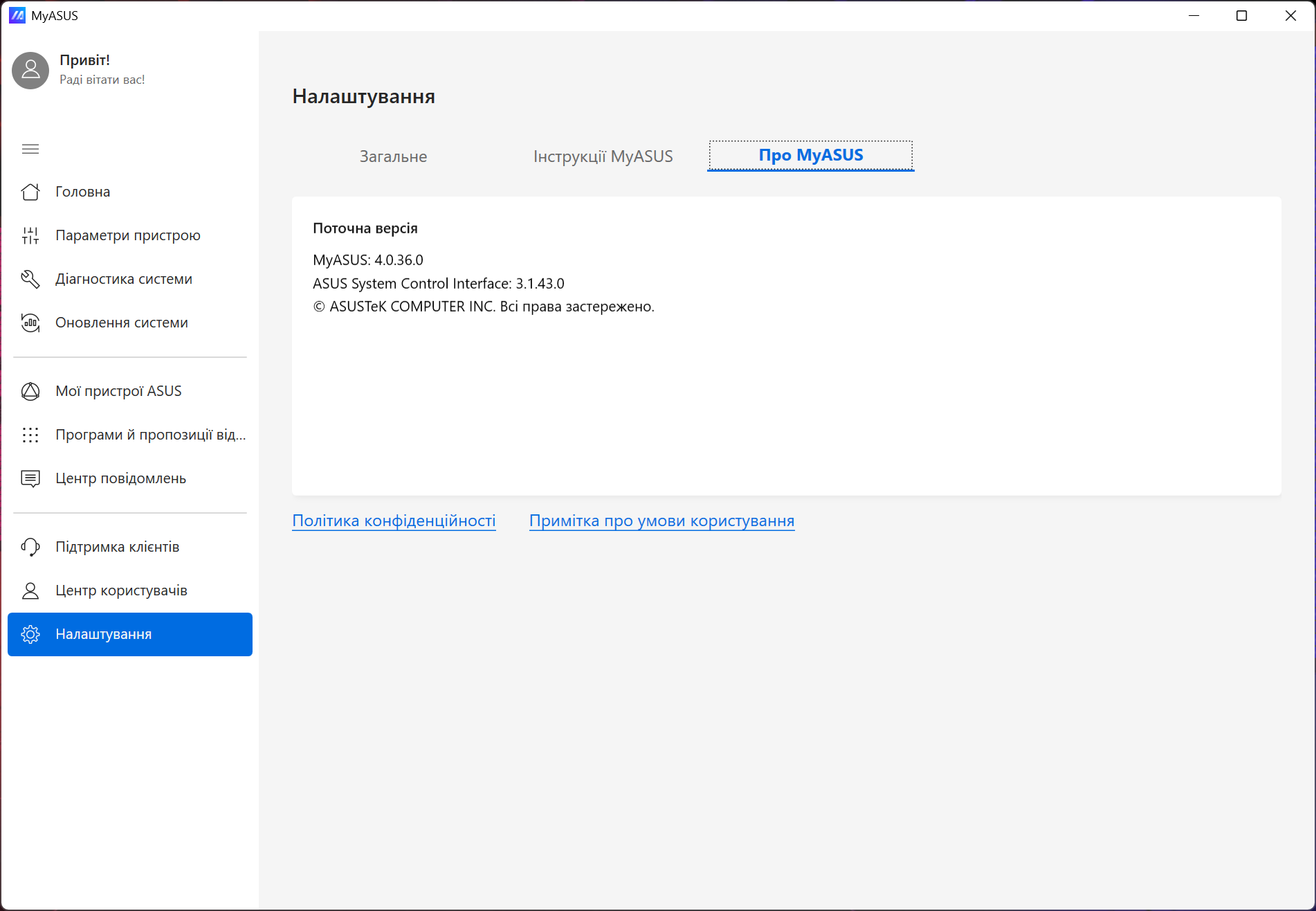The width and height of the screenshot is (1316, 911).
Task: Close the MyASUS window
Action: point(1290,15)
